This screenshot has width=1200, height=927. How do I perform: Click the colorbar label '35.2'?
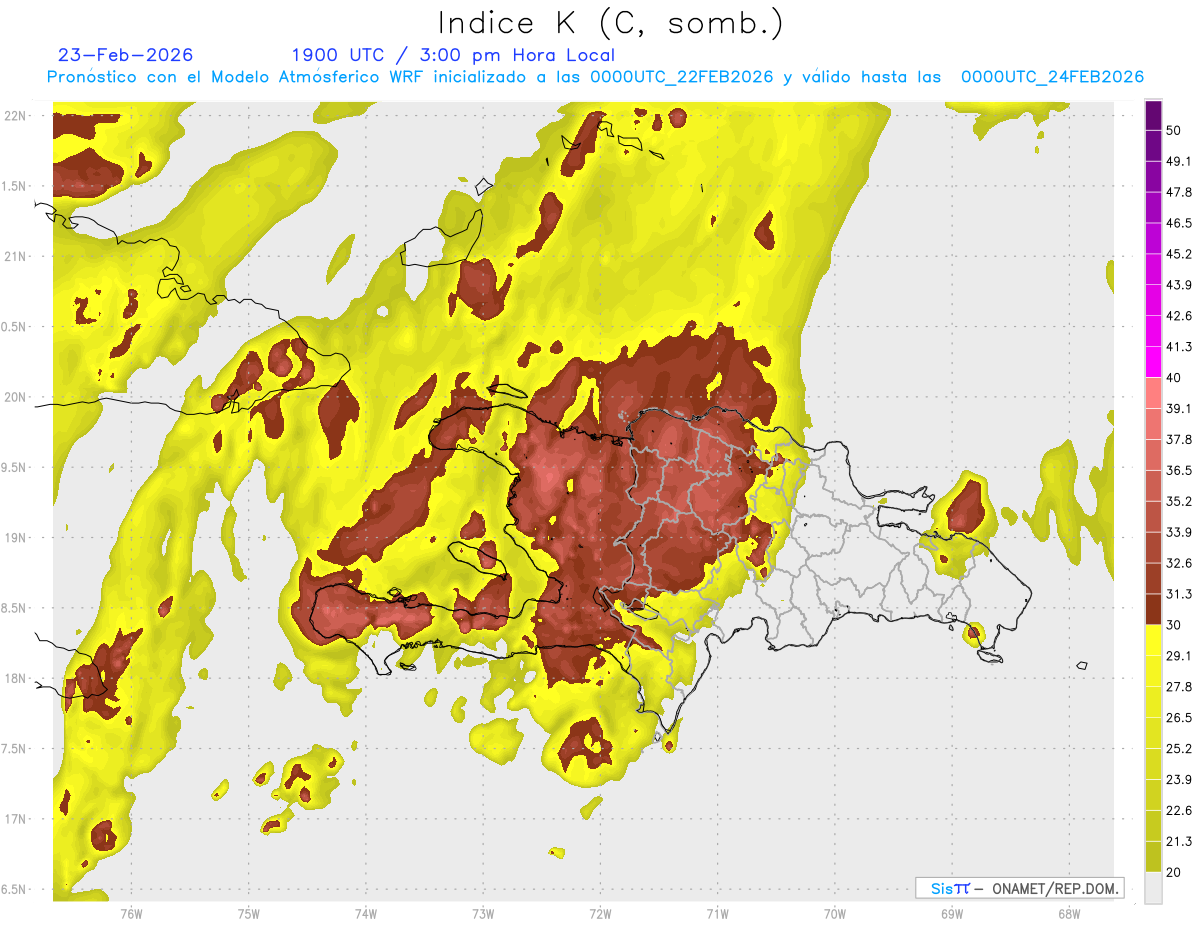(1179, 501)
